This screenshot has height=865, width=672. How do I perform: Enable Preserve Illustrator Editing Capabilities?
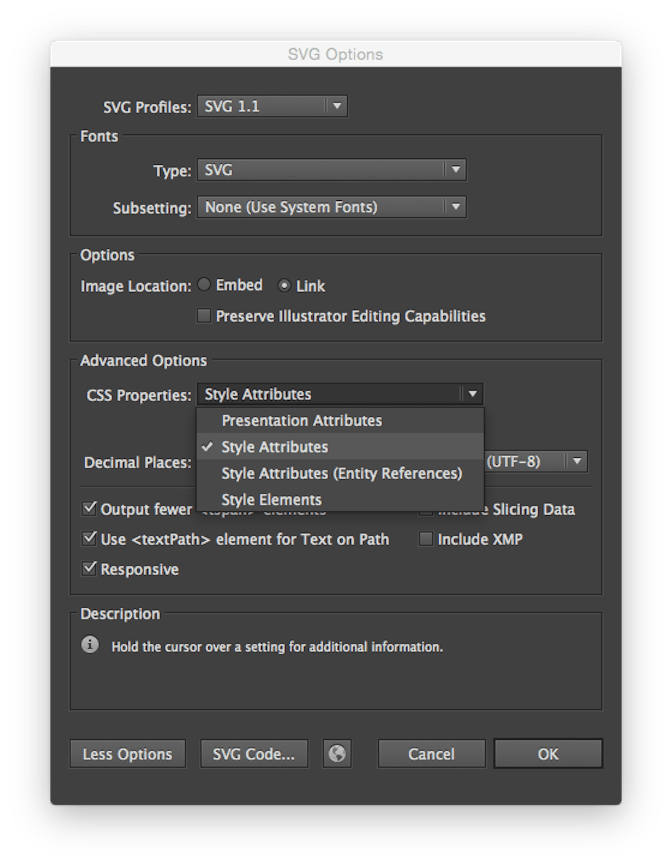[x=202, y=315]
